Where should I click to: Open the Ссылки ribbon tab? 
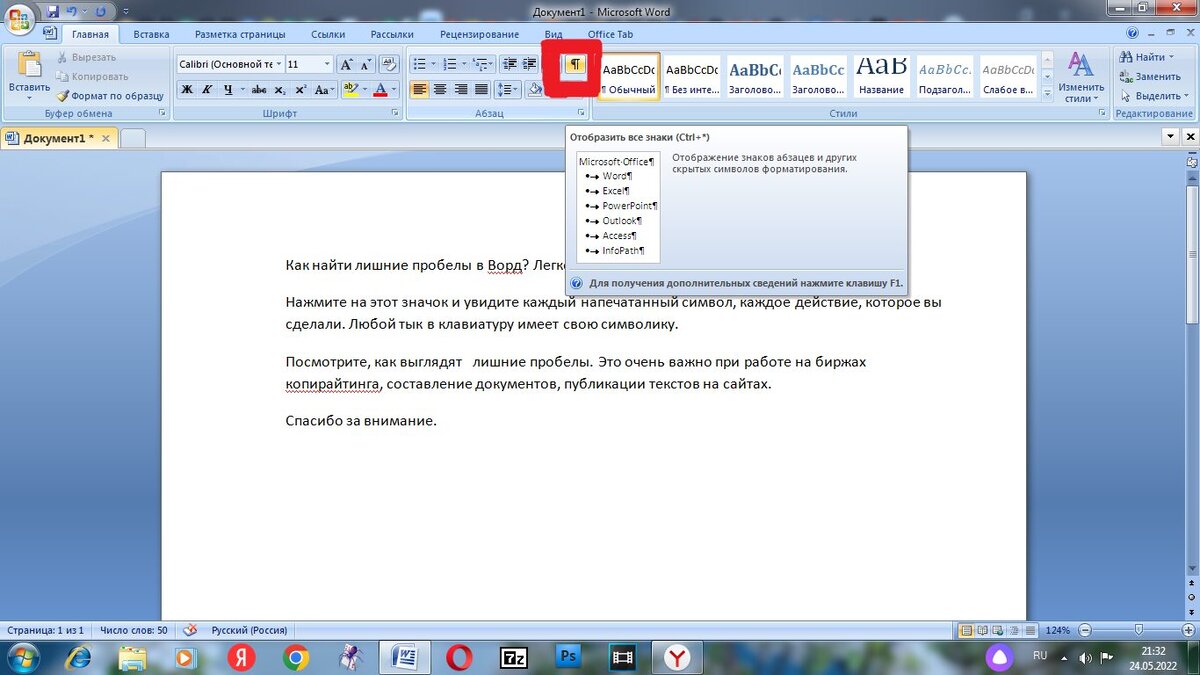coord(328,34)
